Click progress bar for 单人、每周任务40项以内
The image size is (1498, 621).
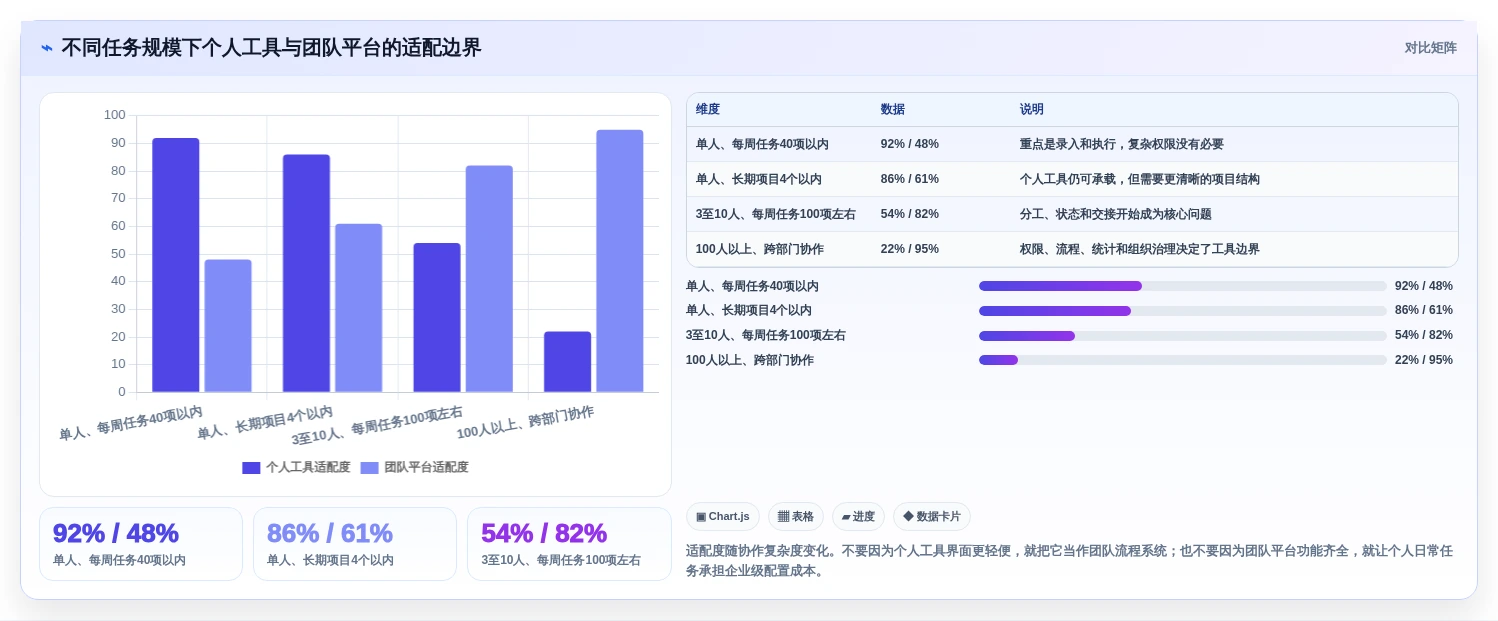point(1183,286)
